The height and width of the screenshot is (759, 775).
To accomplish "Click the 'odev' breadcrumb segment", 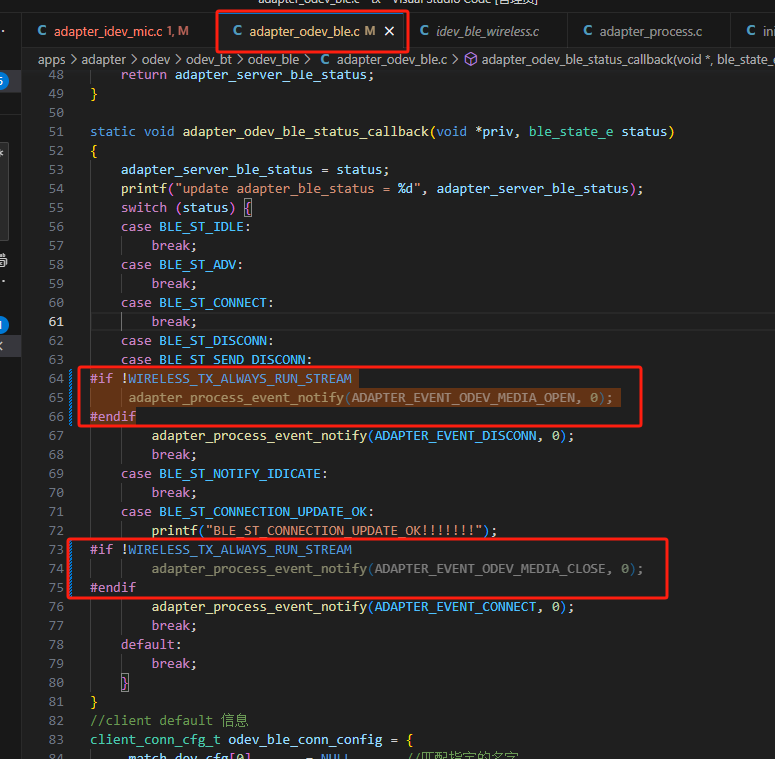I will [156, 60].
